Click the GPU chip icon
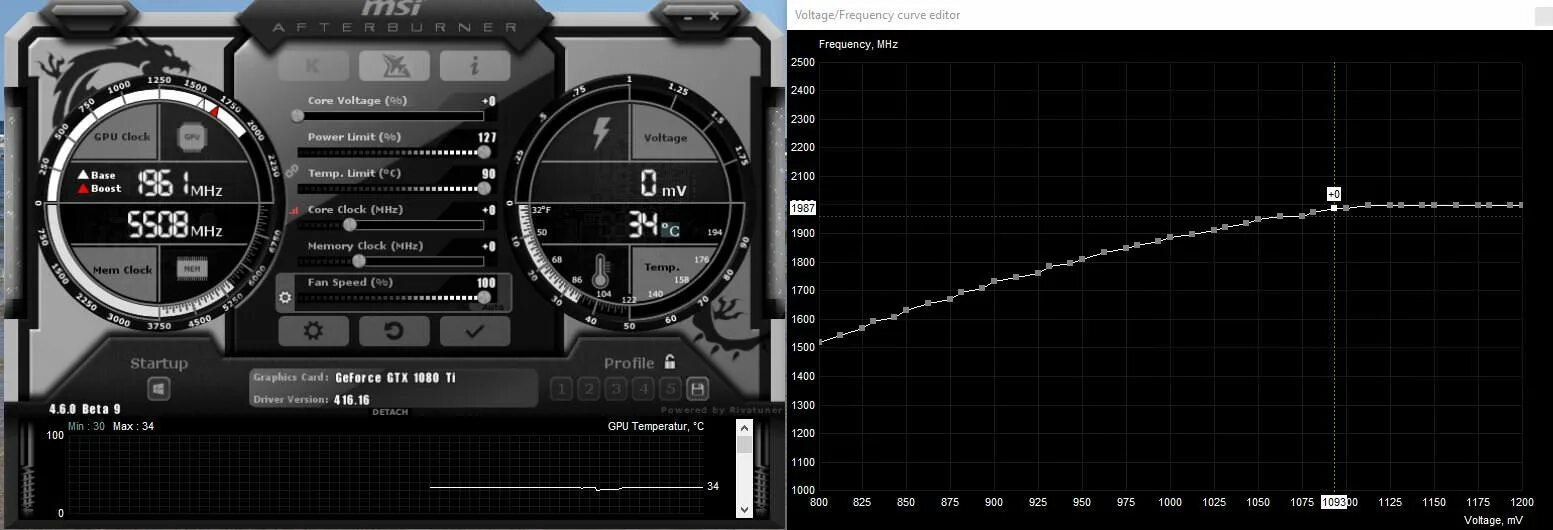 pos(192,136)
